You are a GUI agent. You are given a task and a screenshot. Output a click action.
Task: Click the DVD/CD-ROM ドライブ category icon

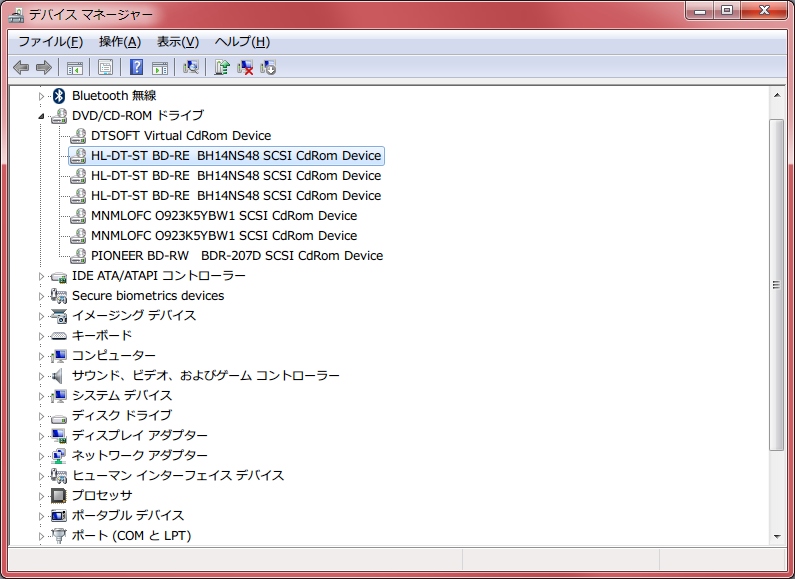[x=59, y=116]
